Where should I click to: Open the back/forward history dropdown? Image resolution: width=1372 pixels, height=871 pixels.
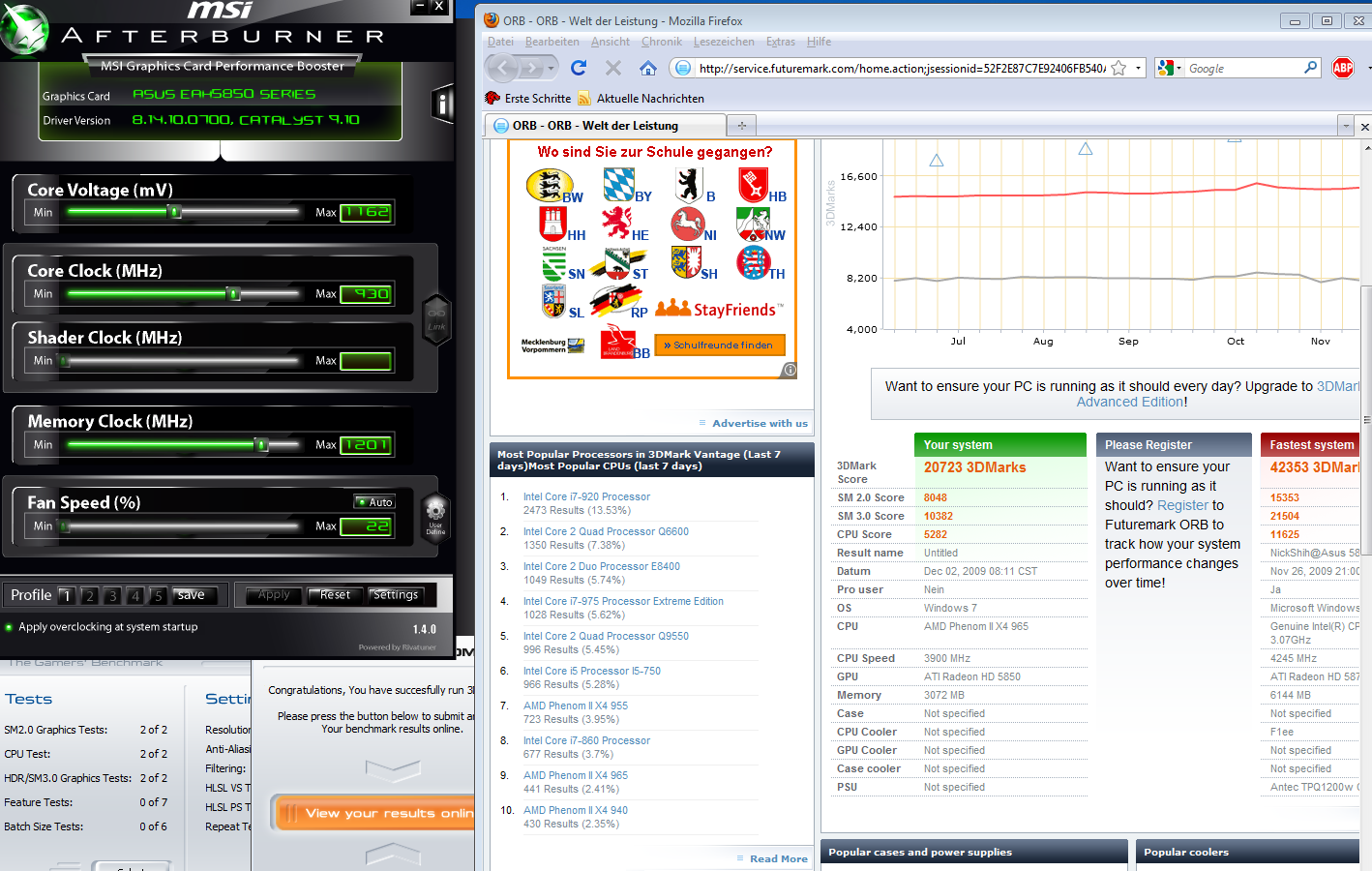click(x=552, y=68)
